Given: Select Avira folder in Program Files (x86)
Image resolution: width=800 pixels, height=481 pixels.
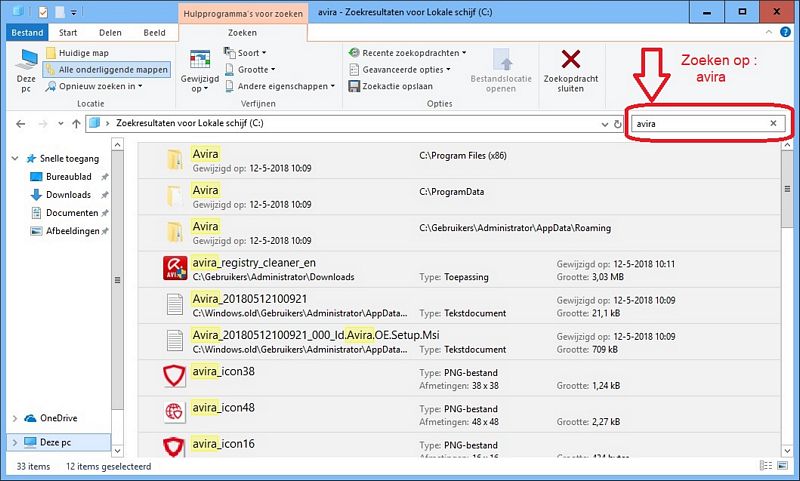Looking at the screenshot, I should (459, 160).
